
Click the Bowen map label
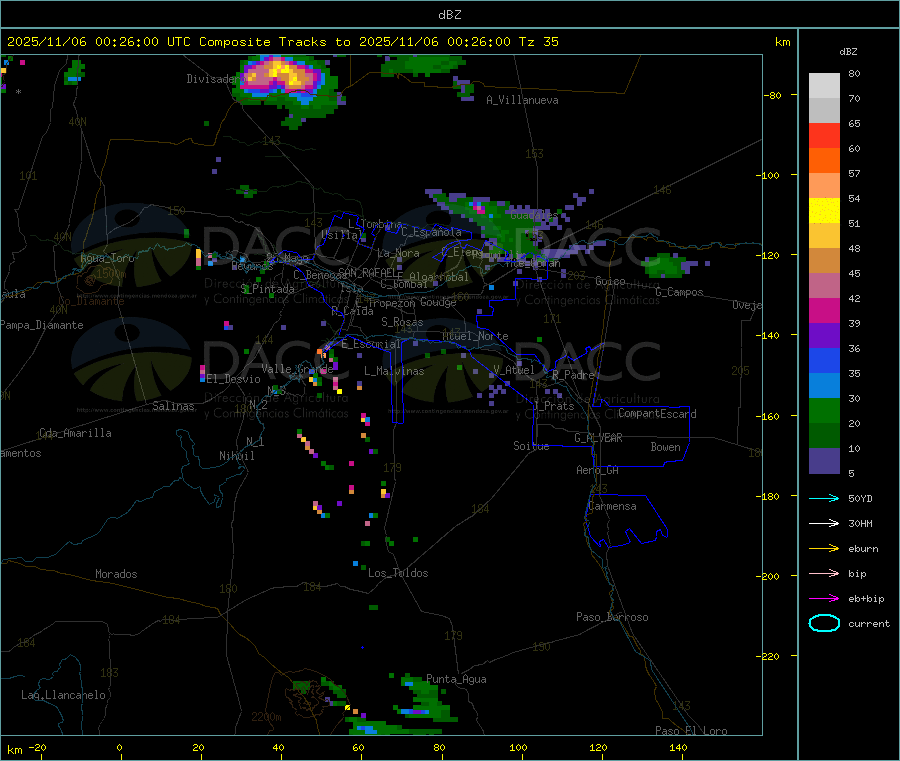[665, 447]
